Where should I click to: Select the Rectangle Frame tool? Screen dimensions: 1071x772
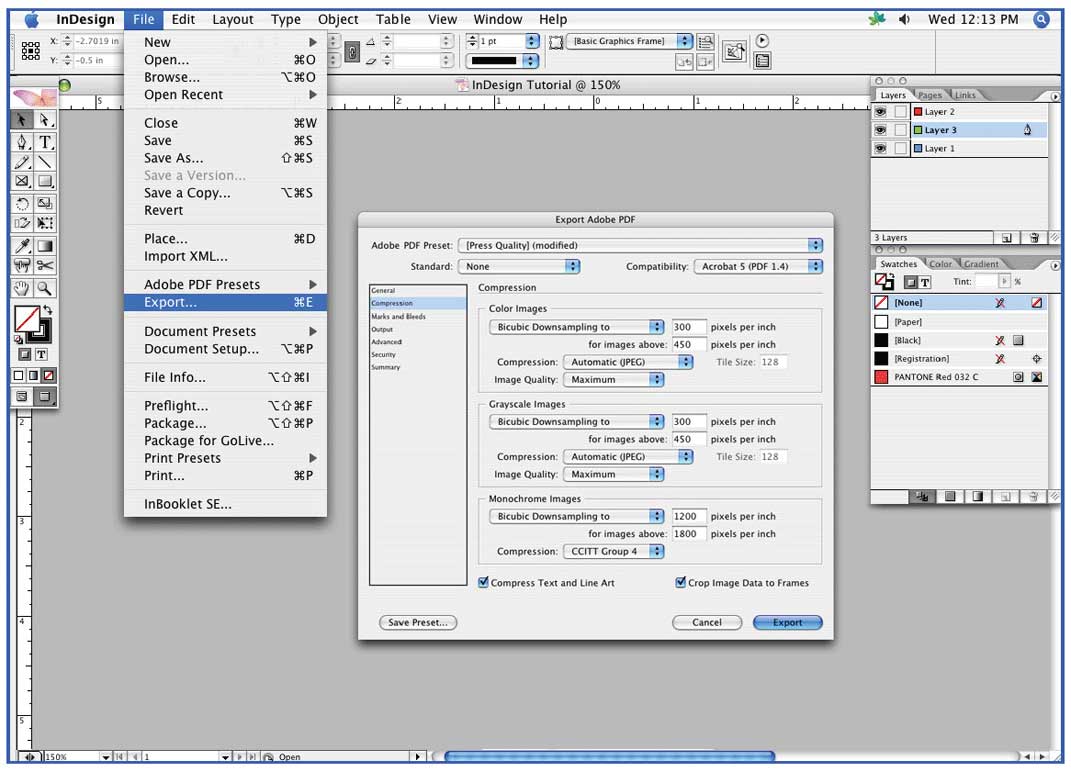pos(22,181)
